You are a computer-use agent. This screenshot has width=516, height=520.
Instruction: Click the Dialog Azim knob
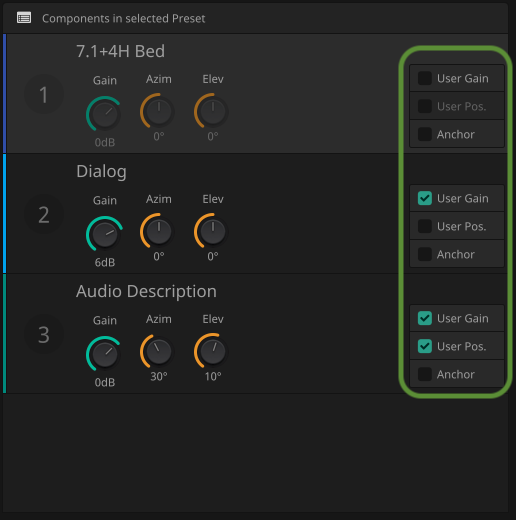[159, 231]
